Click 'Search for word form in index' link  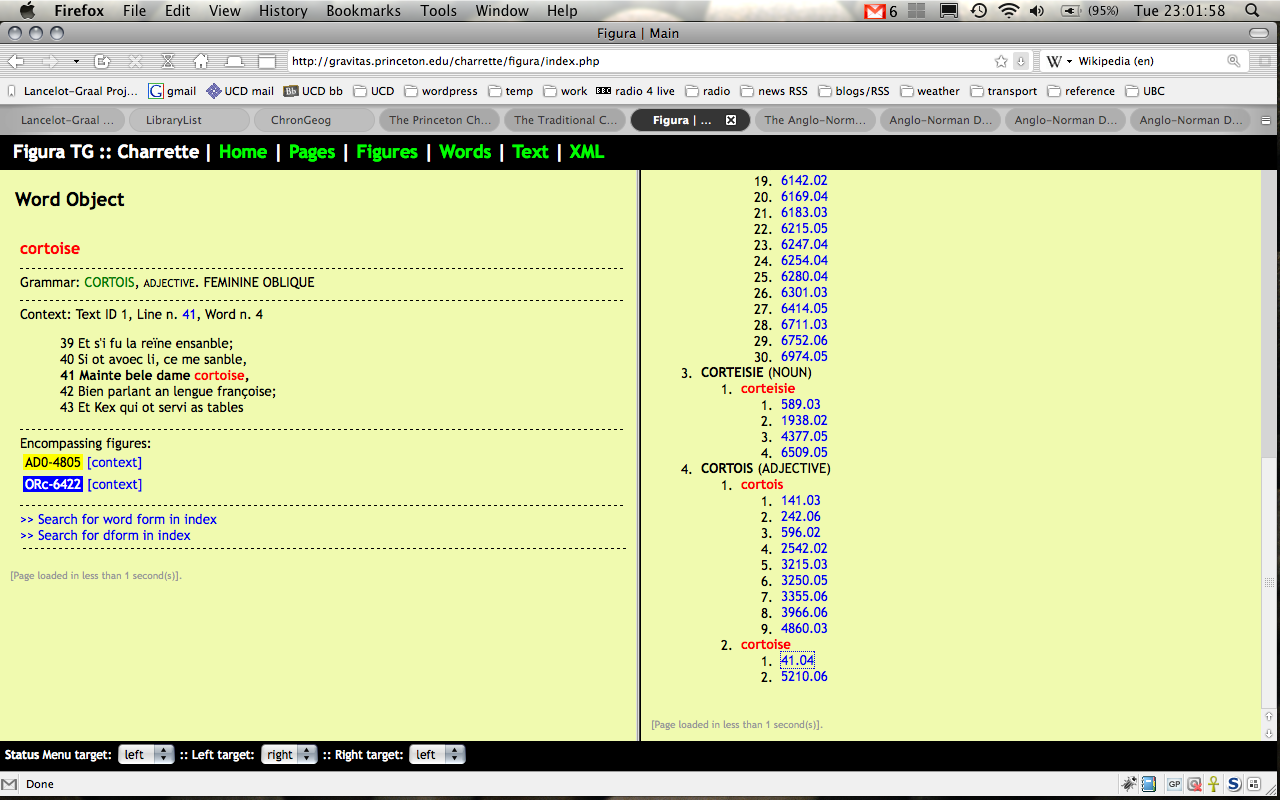(118, 519)
